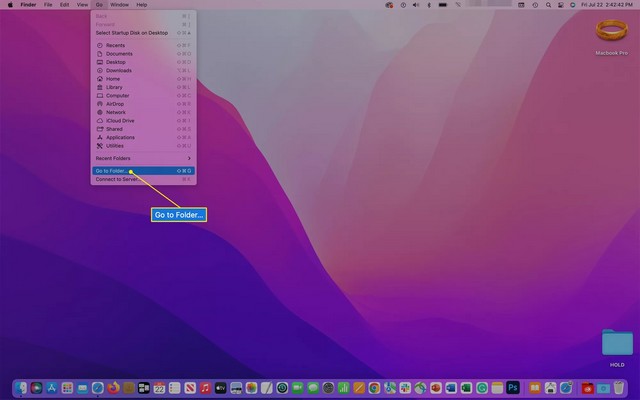
Task: Open Google Chrome from the Dock
Action: pos(373,387)
